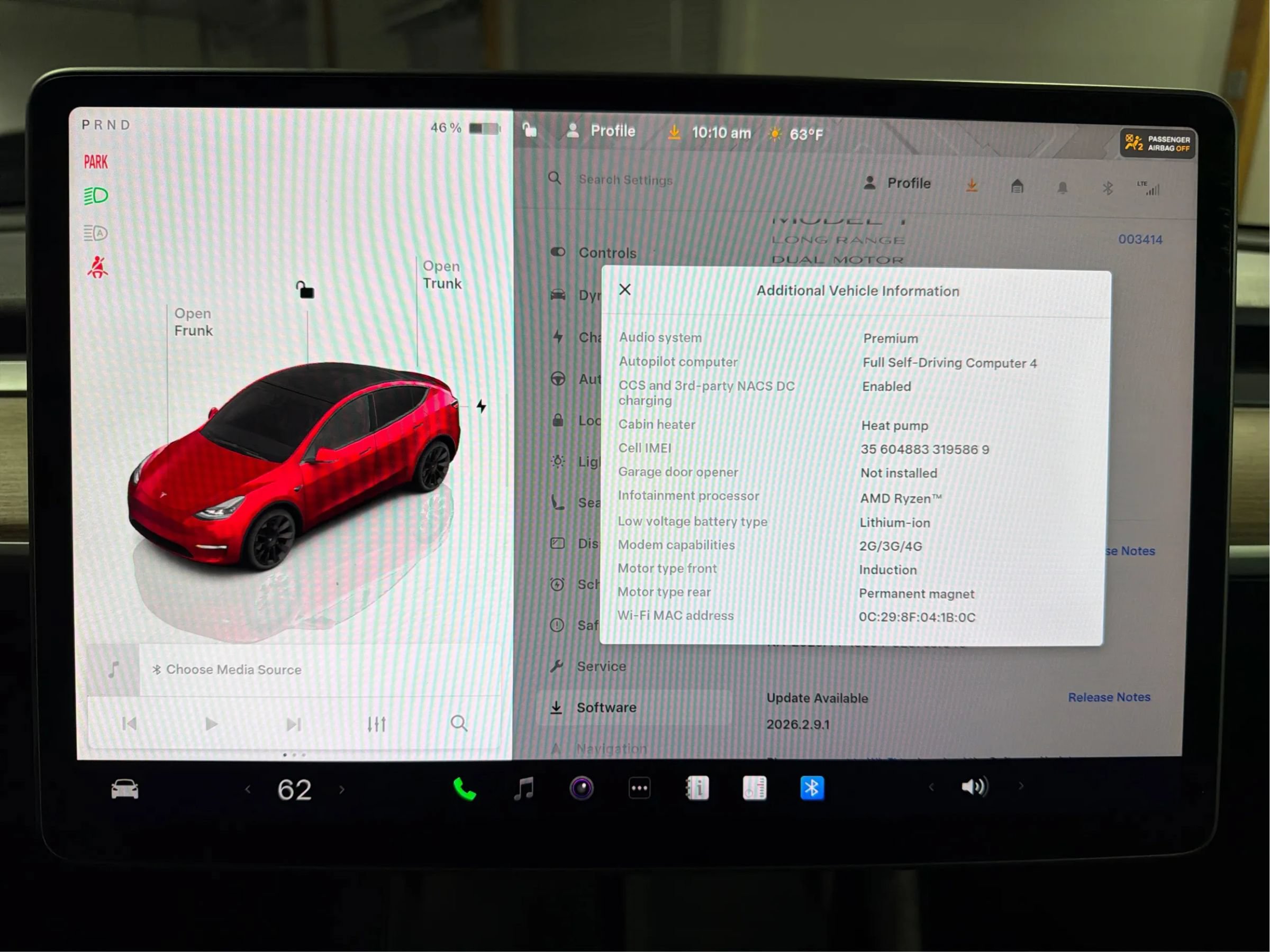The image size is (1270, 952).
Task: Tap the previous track button
Action: tap(129, 724)
